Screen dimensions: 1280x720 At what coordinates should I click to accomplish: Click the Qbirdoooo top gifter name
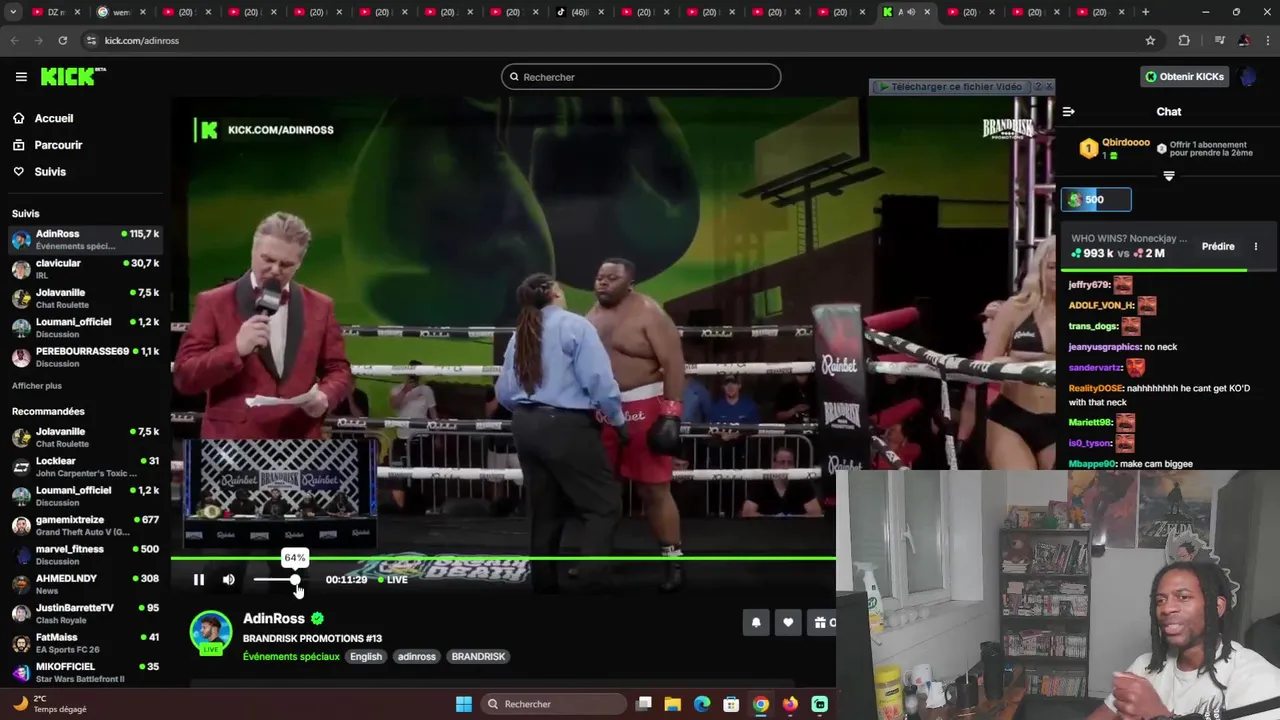1126,143
